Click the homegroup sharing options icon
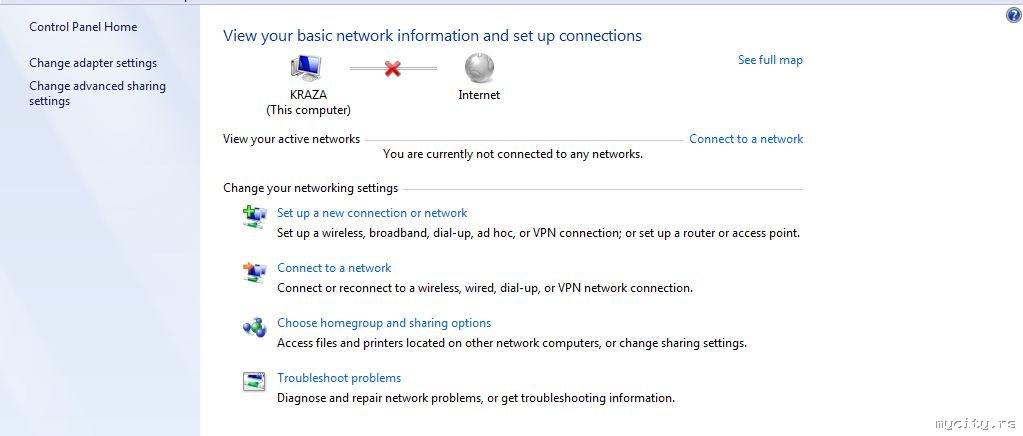The width and height of the screenshot is (1023, 436). (254, 326)
